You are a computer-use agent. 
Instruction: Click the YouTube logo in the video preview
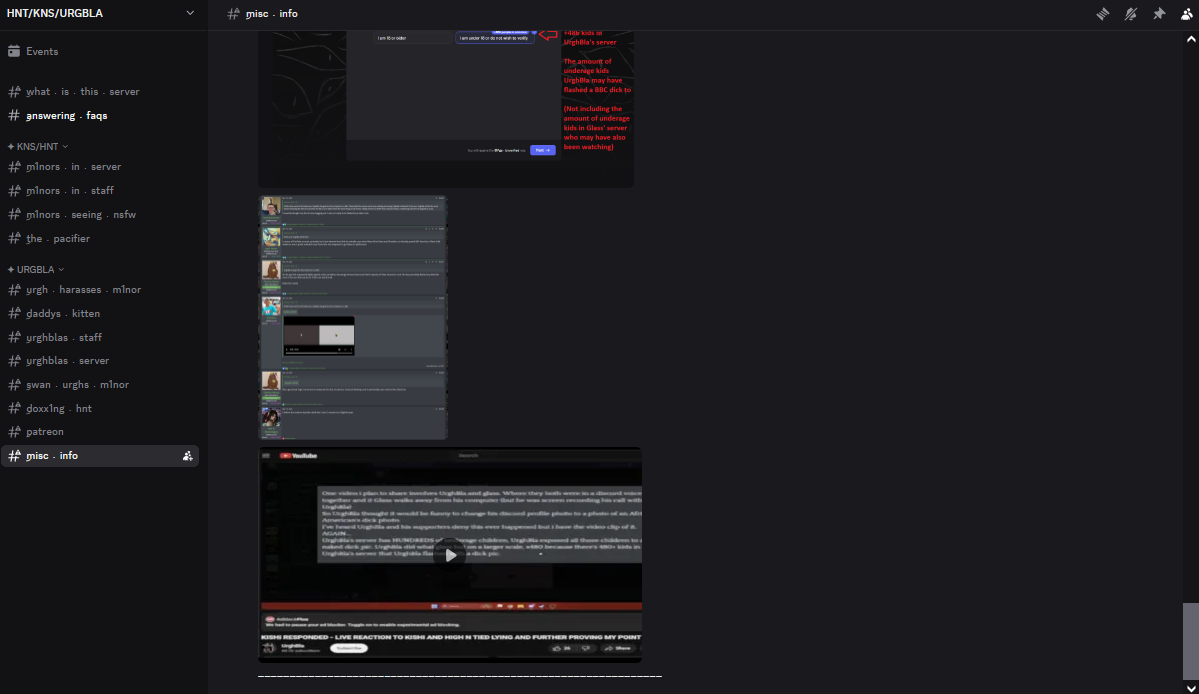pos(298,456)
